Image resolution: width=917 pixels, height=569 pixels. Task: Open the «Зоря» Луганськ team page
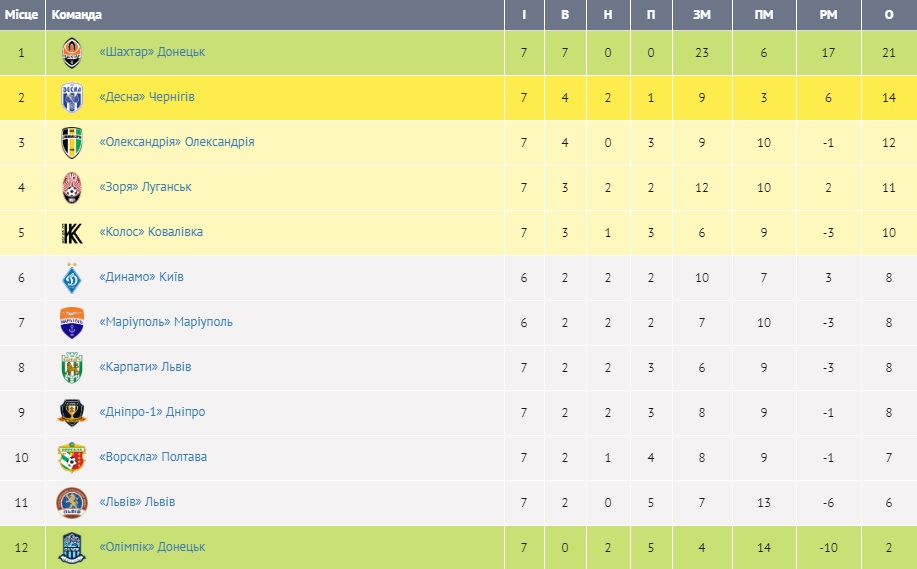pos(145,187)
